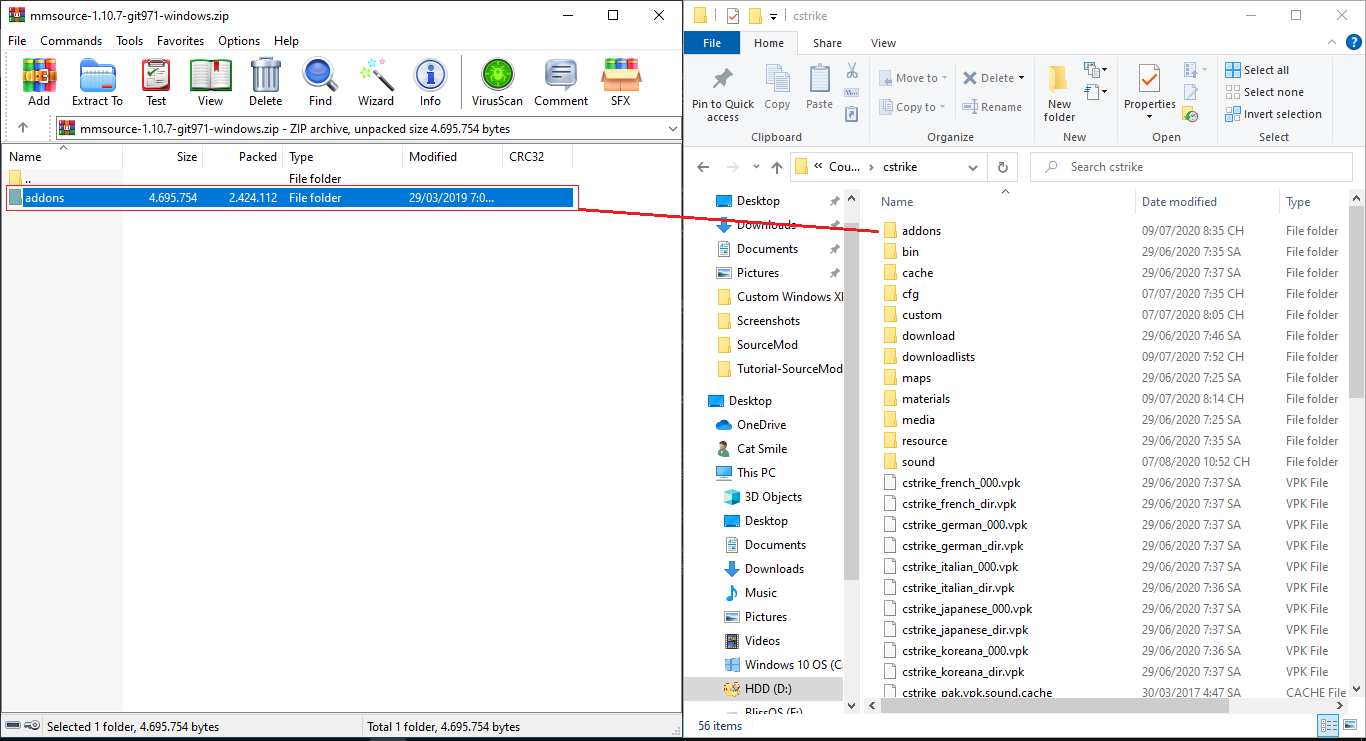This screenshot has width=1366, height=741.
Task: Run VirusScan from WinRAR toolbar
Action: click(x=497, y=82)
